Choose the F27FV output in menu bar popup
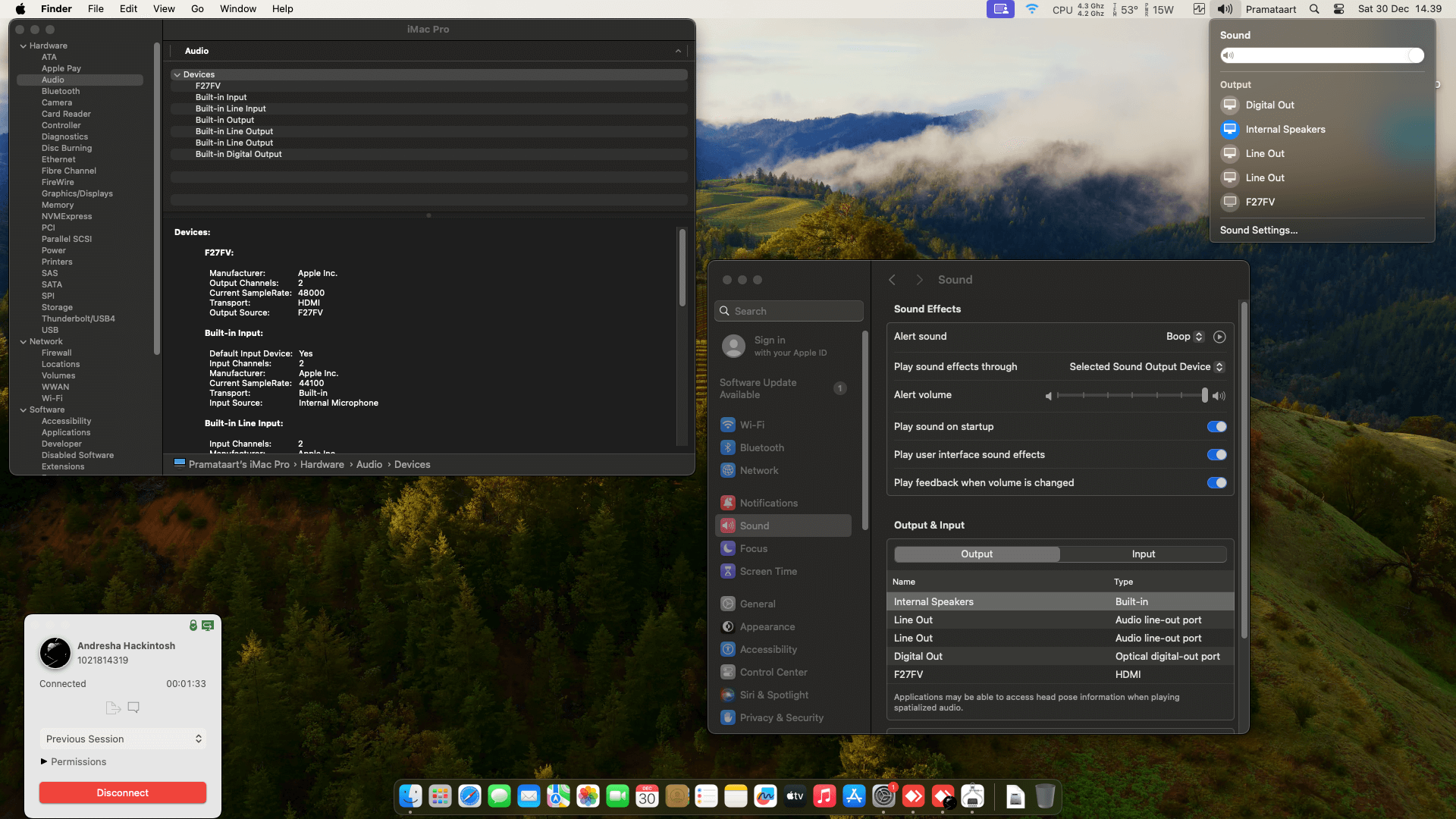Viewport: 1456px width, 819px height. point(1260,202)
